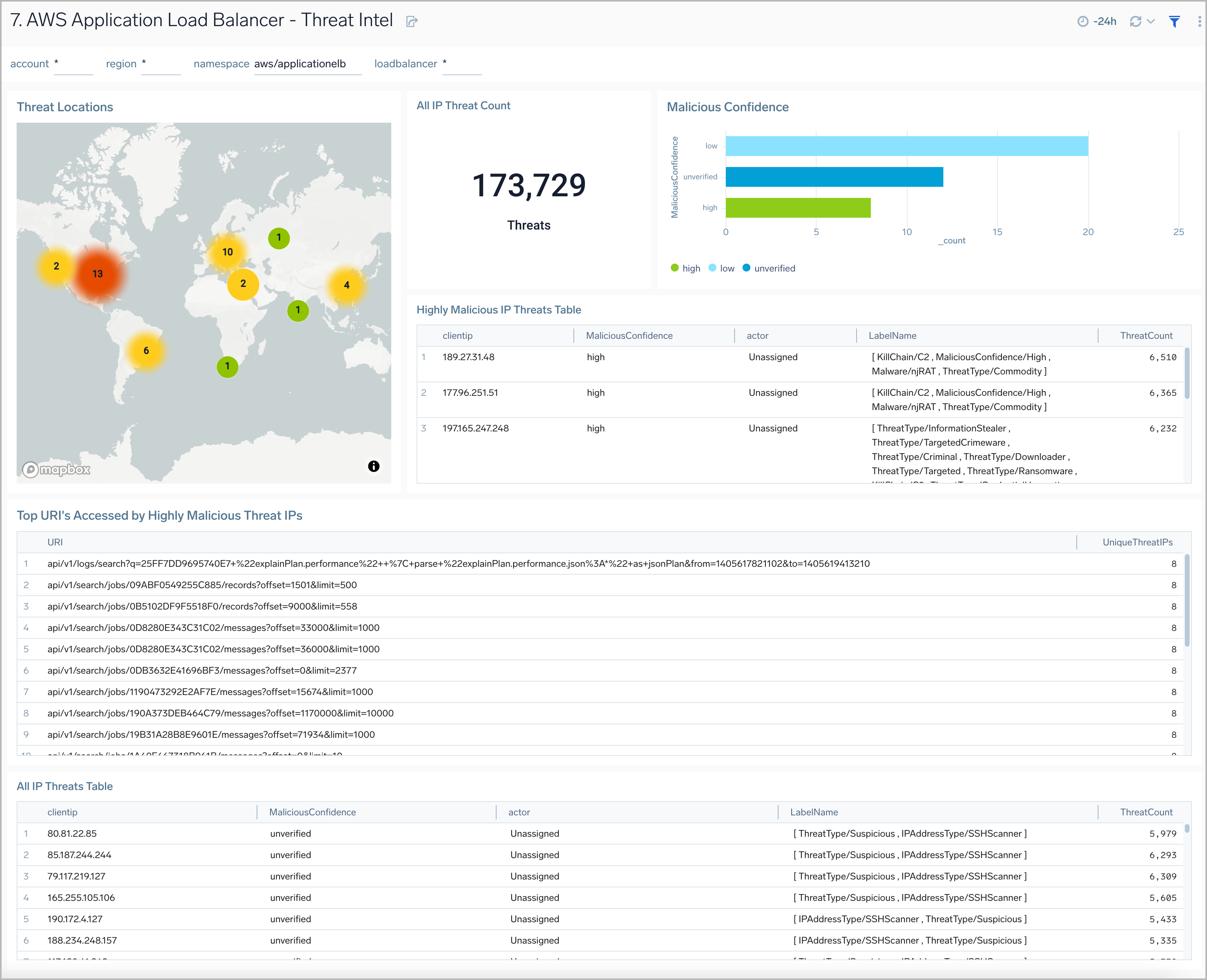Image resolution: width=1207 pixels, height=980 pixels.
Task: Open the -24h time range selector
Action: 1097,21
